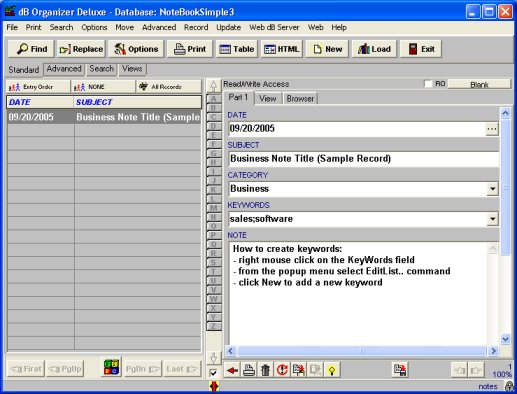Click the record icon right of undo icon
Screen dimensions: 517x394
299,370
